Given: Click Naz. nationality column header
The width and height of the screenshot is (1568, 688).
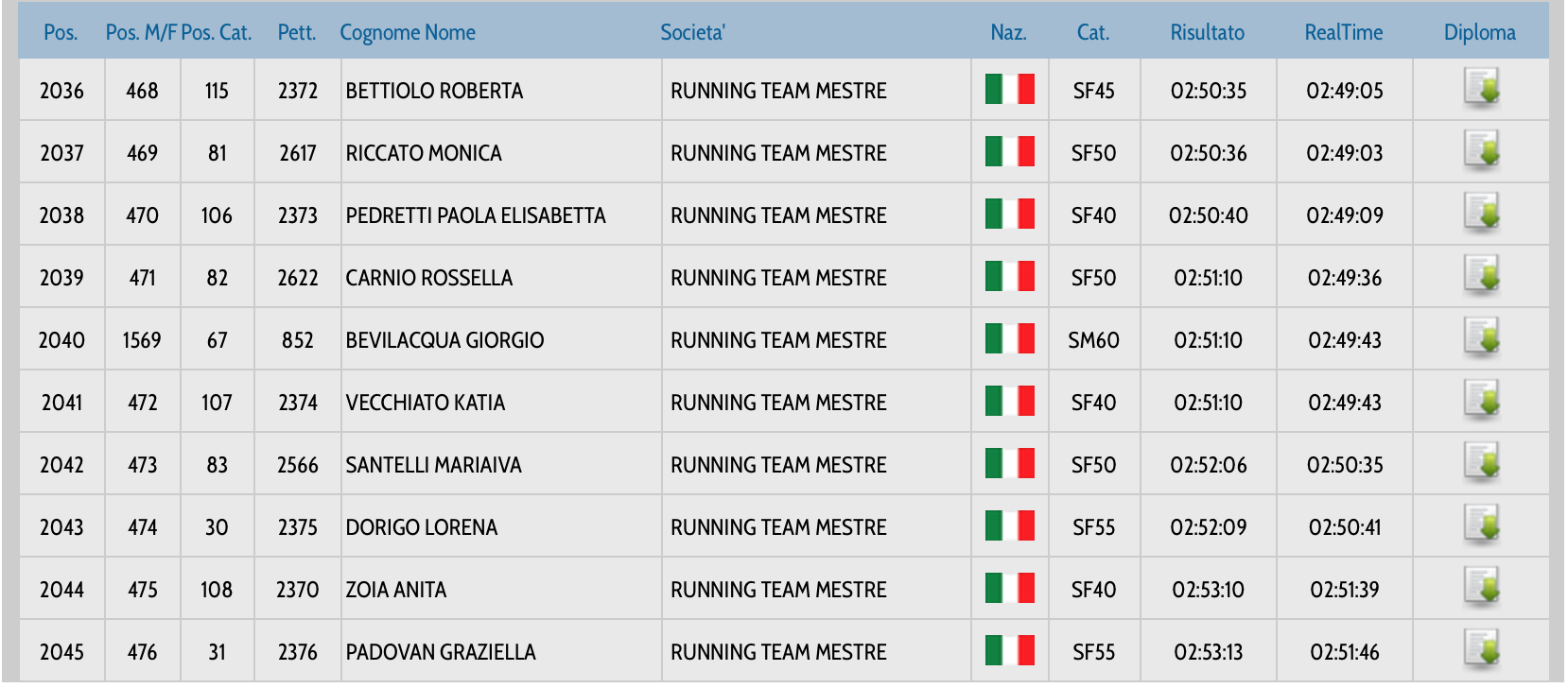Looking at the screenshot, I should 1008,32.
